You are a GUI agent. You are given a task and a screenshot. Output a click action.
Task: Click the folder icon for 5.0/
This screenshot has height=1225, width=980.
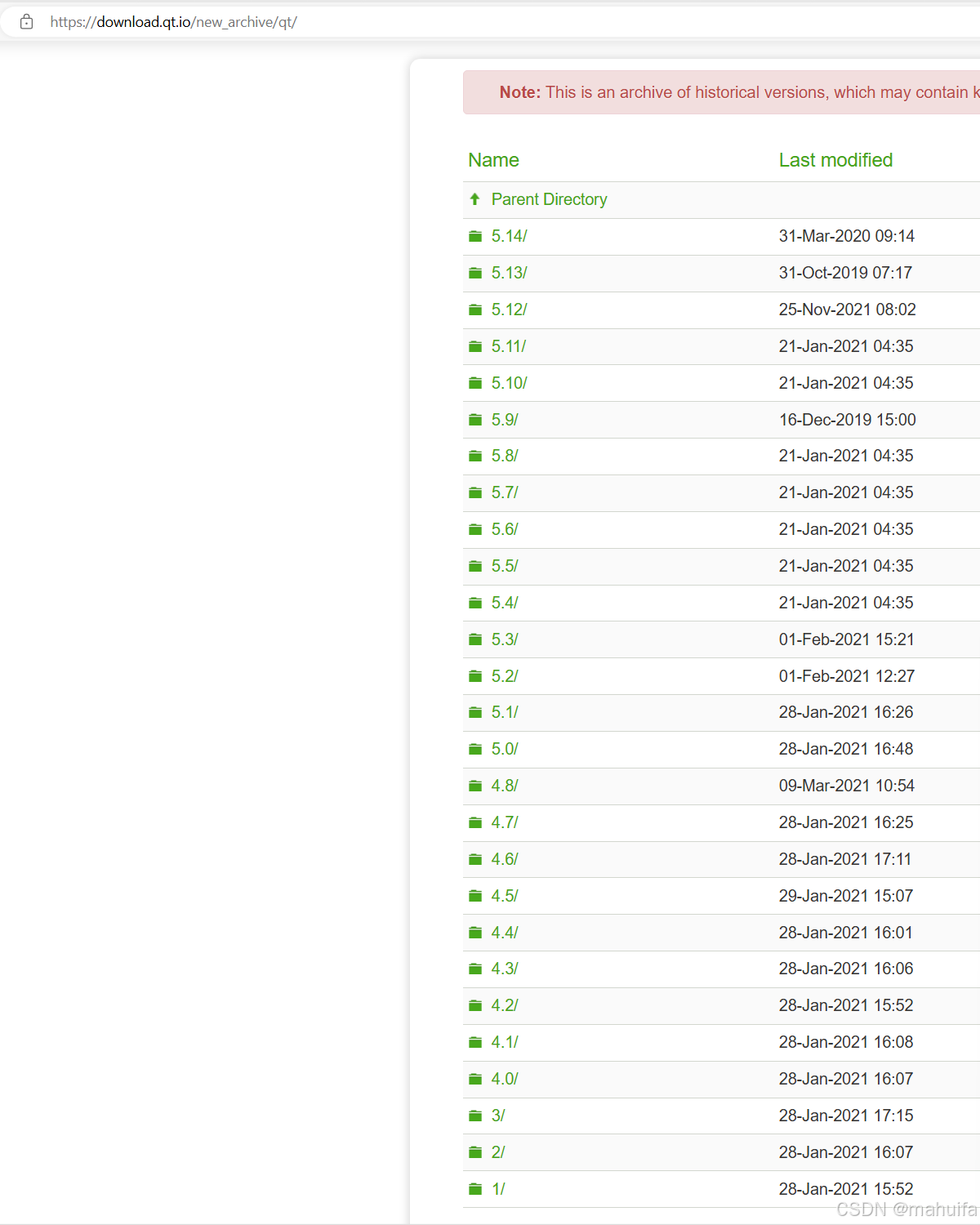pos(475,749)
